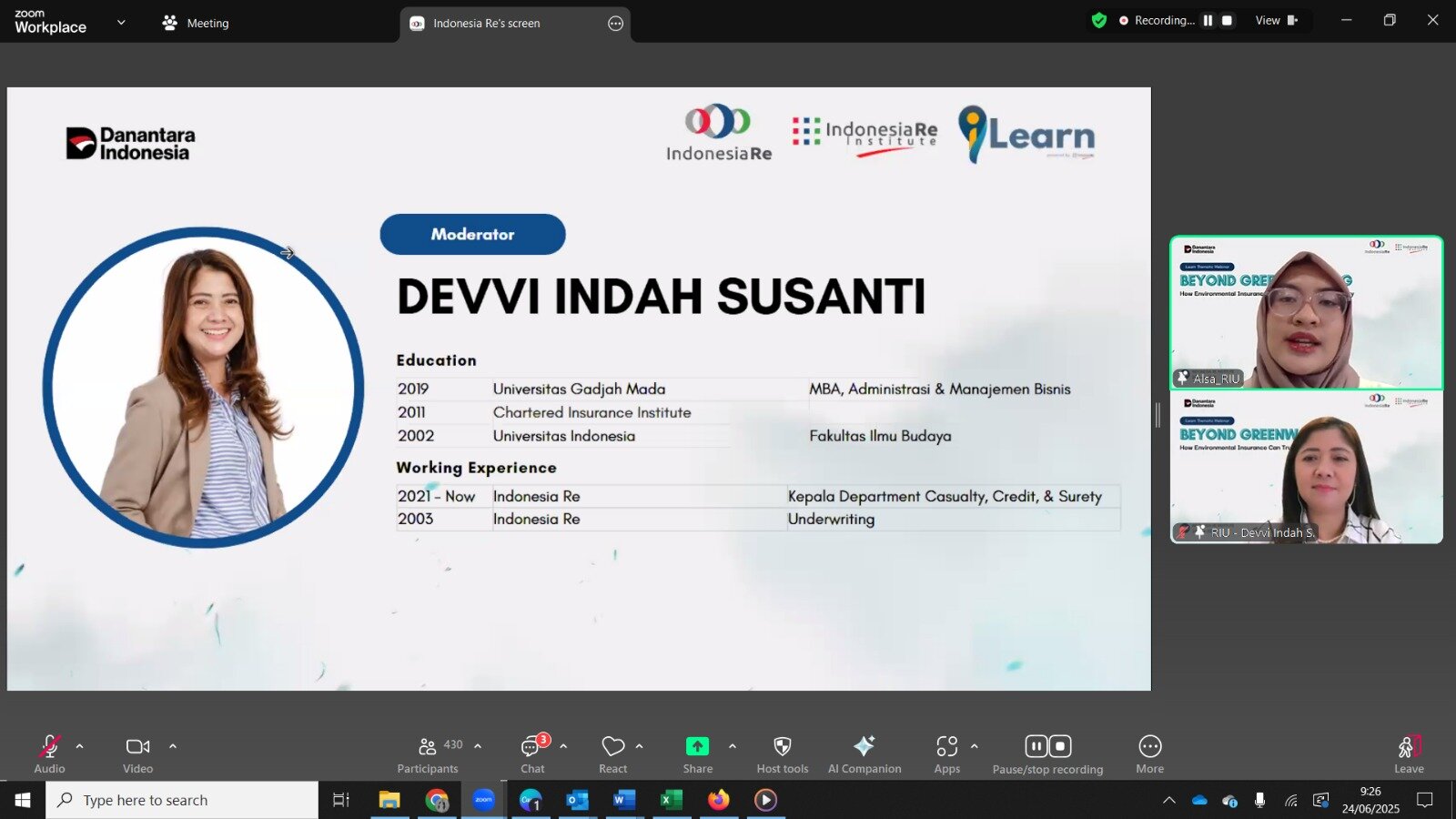Switch to the Meeting tab
The image size is (1456, 819).
196,23
